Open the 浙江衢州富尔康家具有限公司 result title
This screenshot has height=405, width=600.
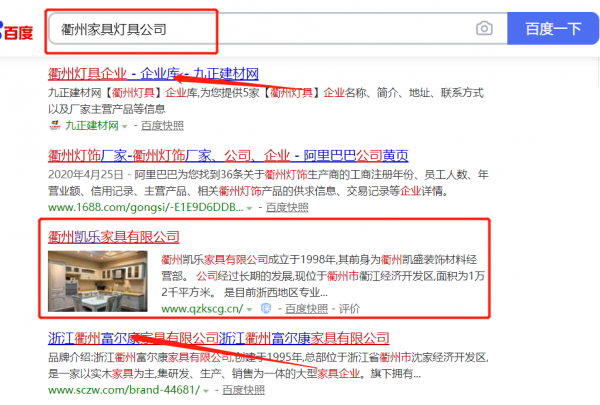tap(218, 338)
